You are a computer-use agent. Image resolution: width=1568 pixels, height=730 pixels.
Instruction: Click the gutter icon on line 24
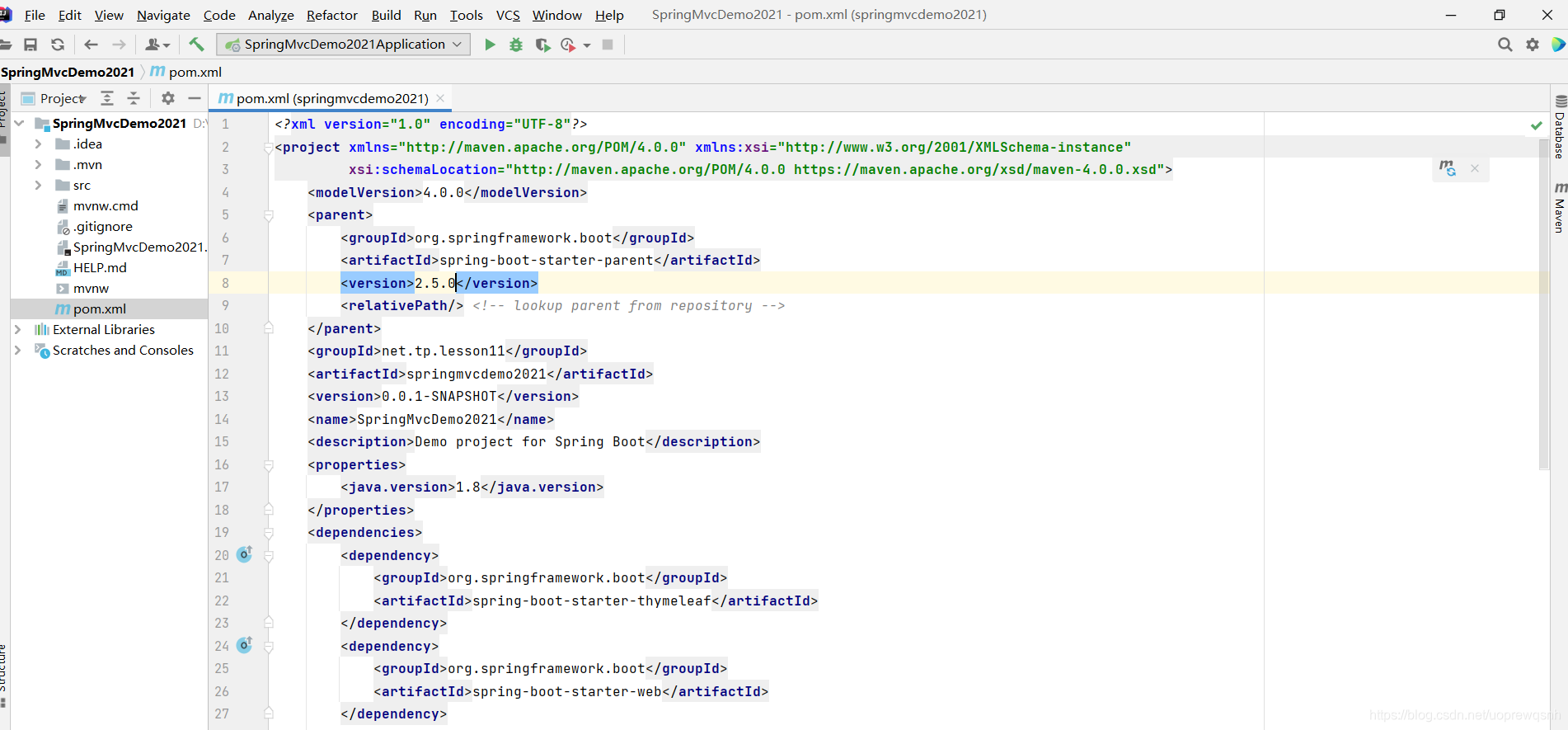pos(245,645)
